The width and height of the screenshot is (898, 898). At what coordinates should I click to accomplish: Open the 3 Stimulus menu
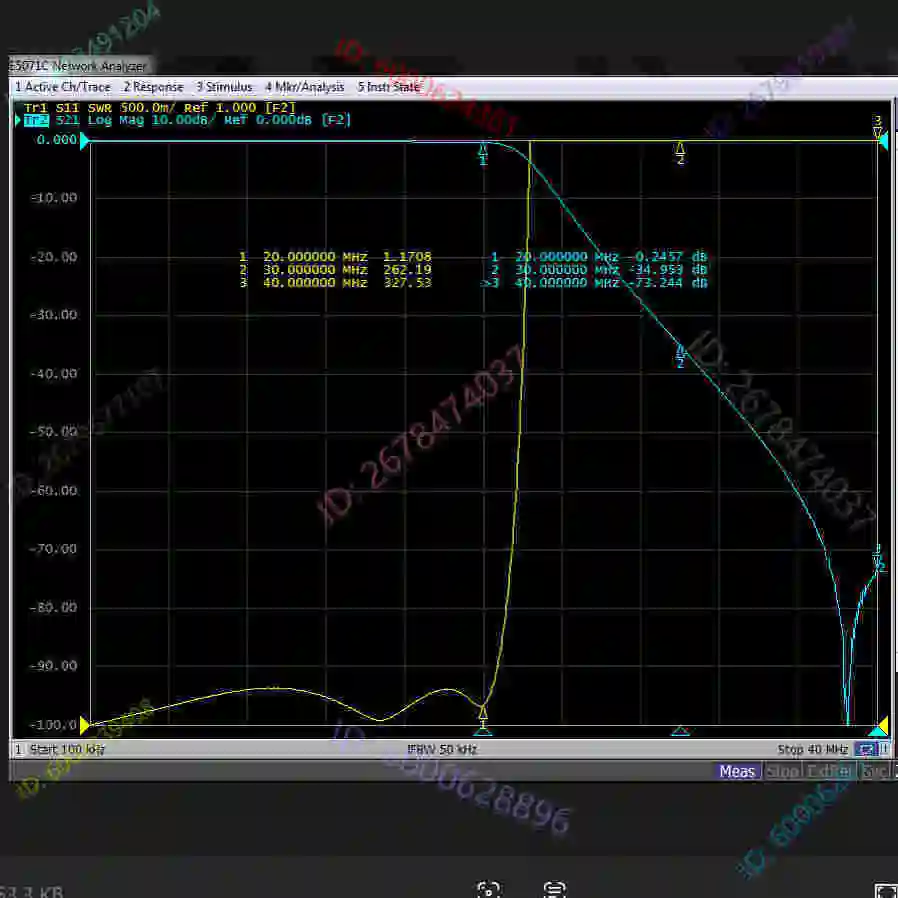pos(224,87)
